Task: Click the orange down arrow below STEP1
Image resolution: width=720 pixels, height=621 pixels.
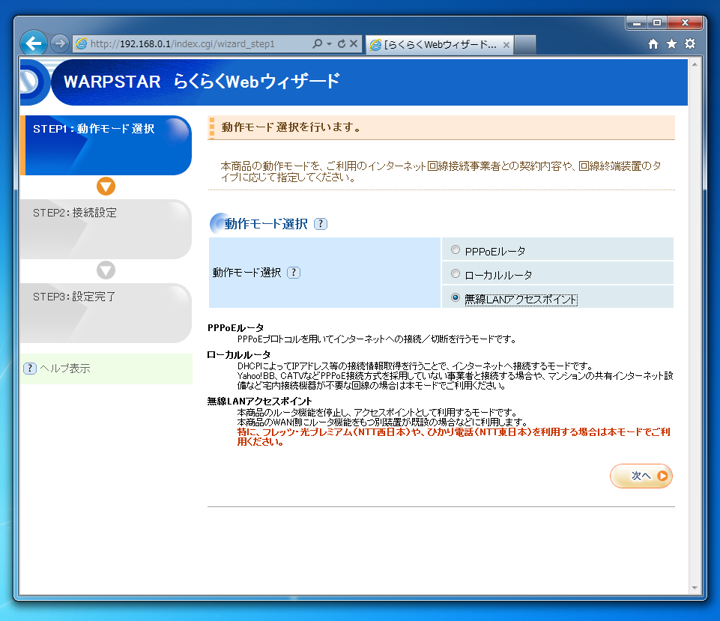Action: tap(106, 186)
